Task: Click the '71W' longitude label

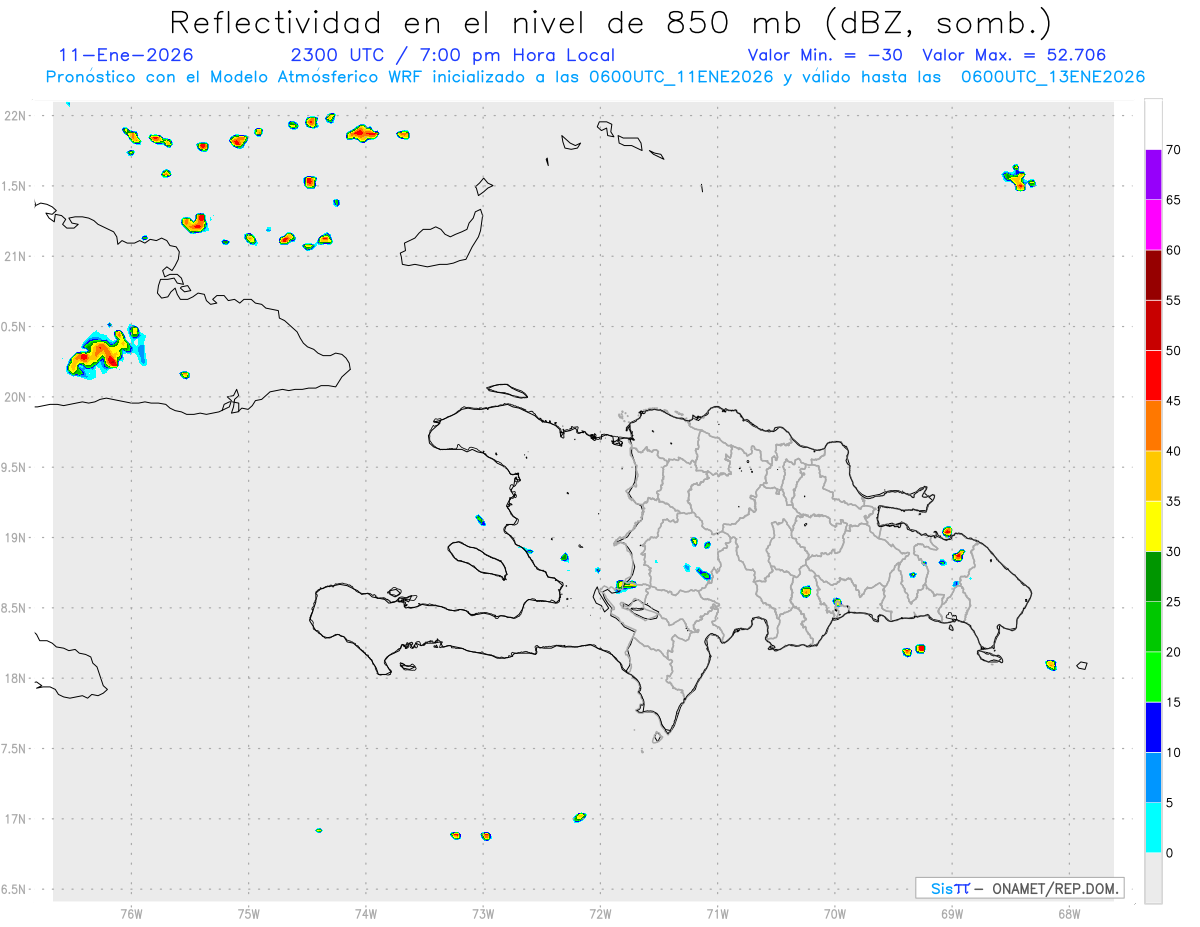Action: click(x=717, y=913)
